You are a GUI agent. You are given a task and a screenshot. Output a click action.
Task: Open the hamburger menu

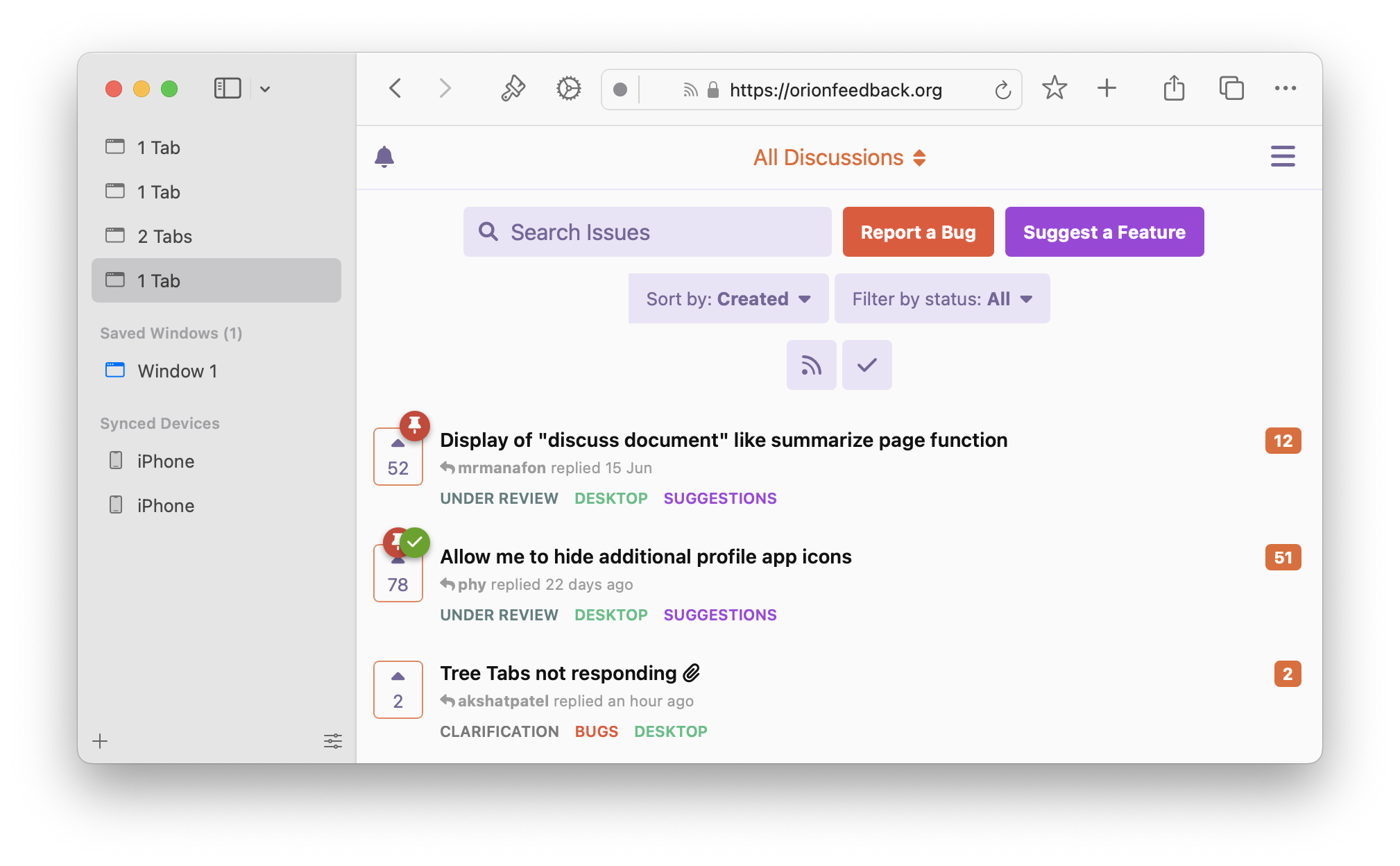click(x=1283, y=157)
